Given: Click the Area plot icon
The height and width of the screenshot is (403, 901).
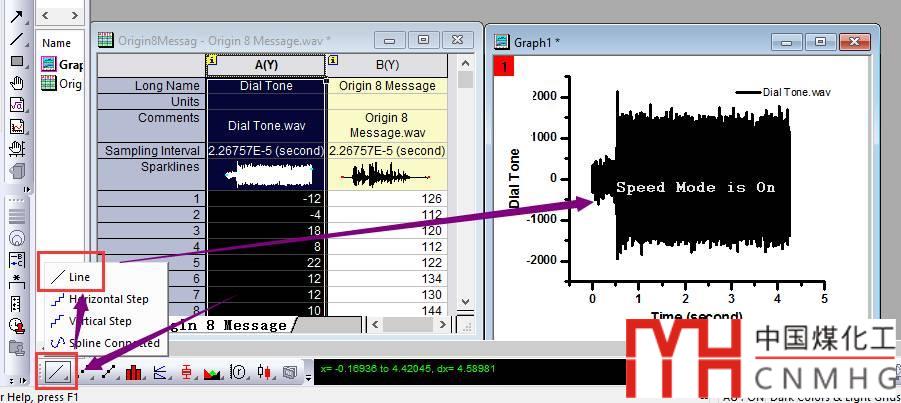Looking at the screenshot, I should 212,372.
